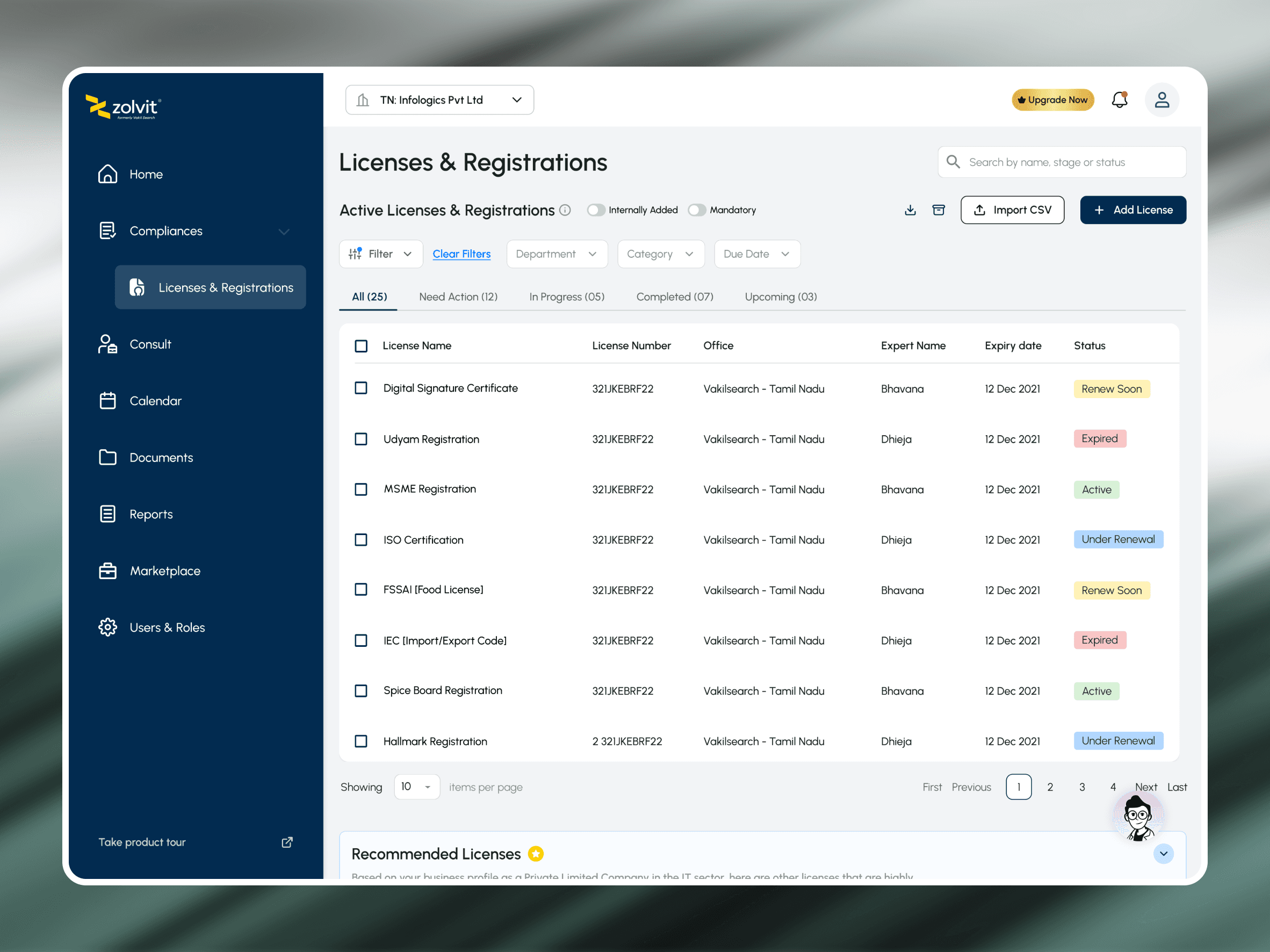Switch to the Need Action (12) tab
1270x952 pixels.
(458, 297)
